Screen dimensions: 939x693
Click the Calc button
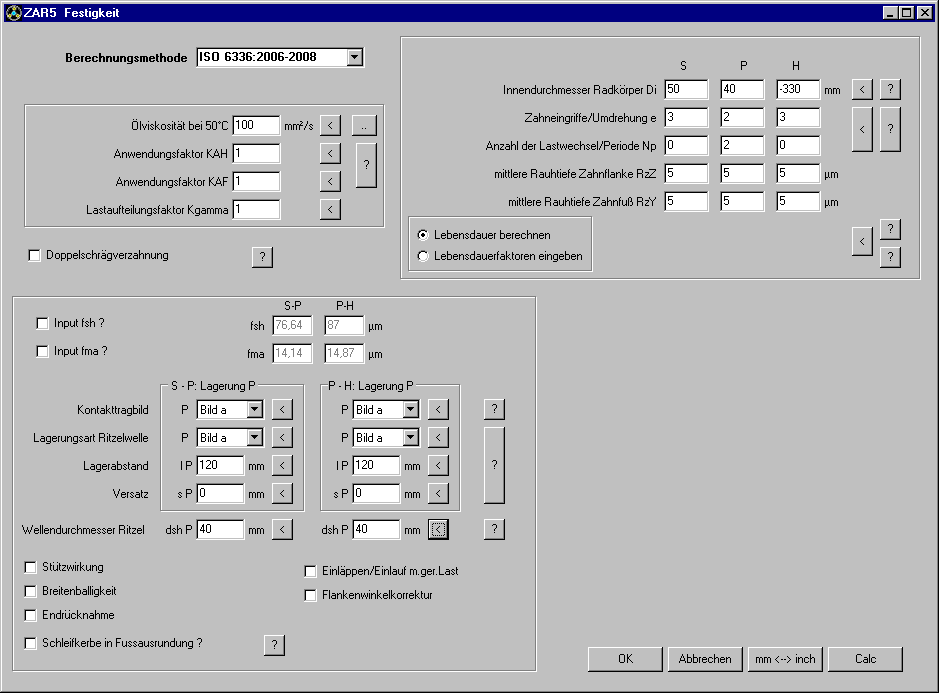click(865, 659)
